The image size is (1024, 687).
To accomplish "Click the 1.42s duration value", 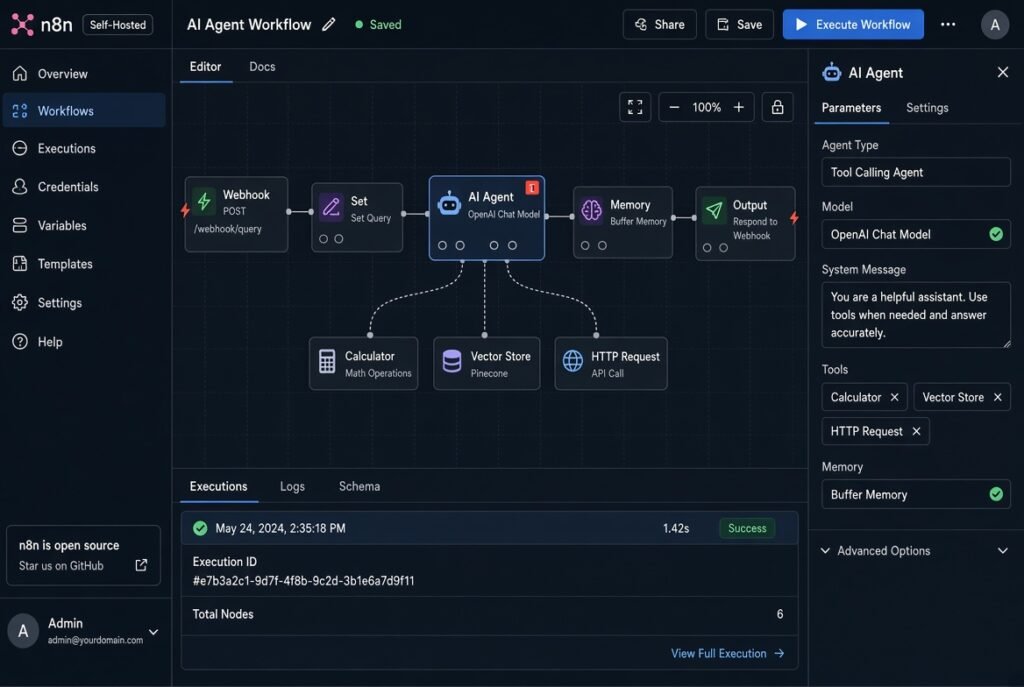I will pos(676,528).
